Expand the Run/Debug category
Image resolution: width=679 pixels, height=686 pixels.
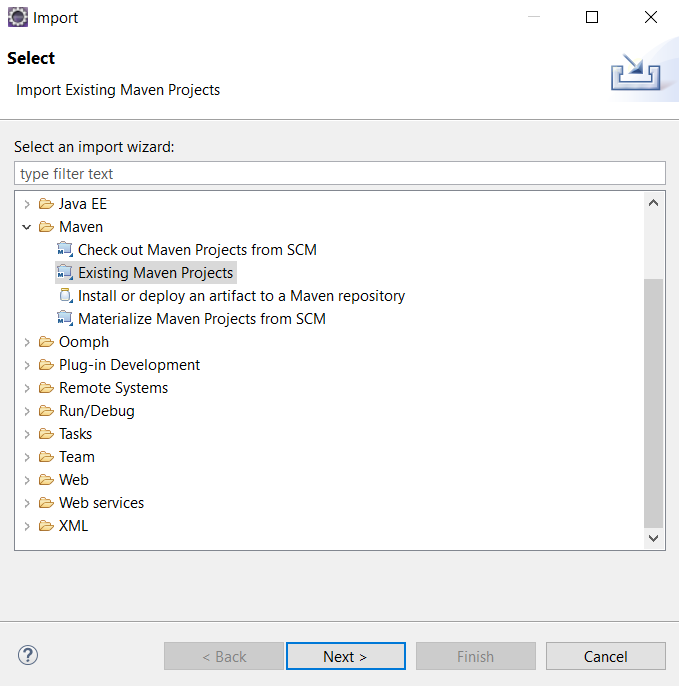point(27,411)
